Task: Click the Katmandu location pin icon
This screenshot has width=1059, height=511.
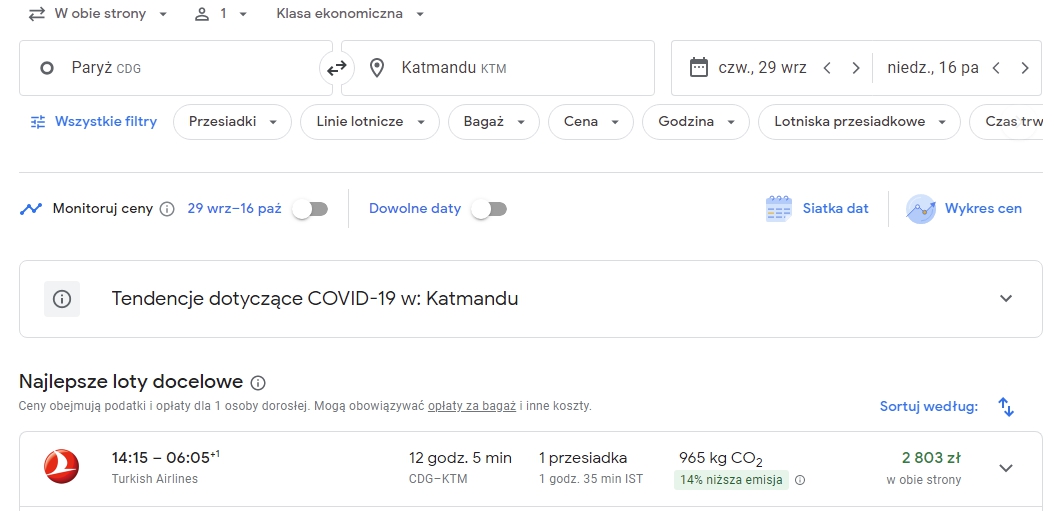Action: pos(377,68)
